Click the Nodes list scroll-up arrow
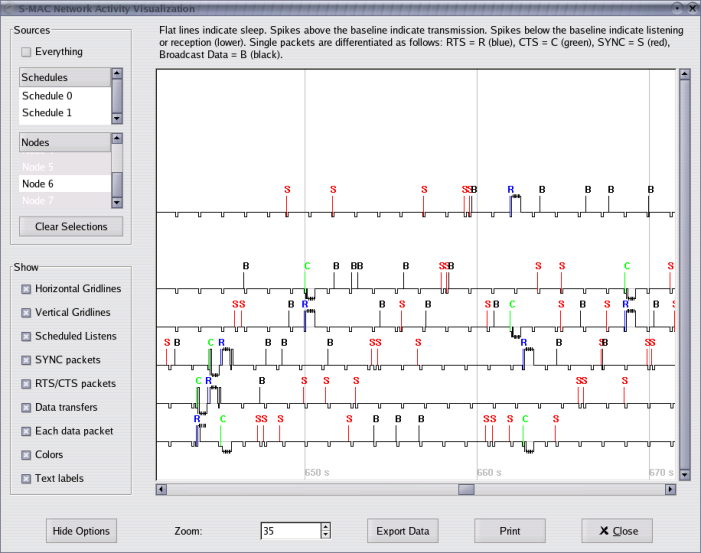 point(117,139)
